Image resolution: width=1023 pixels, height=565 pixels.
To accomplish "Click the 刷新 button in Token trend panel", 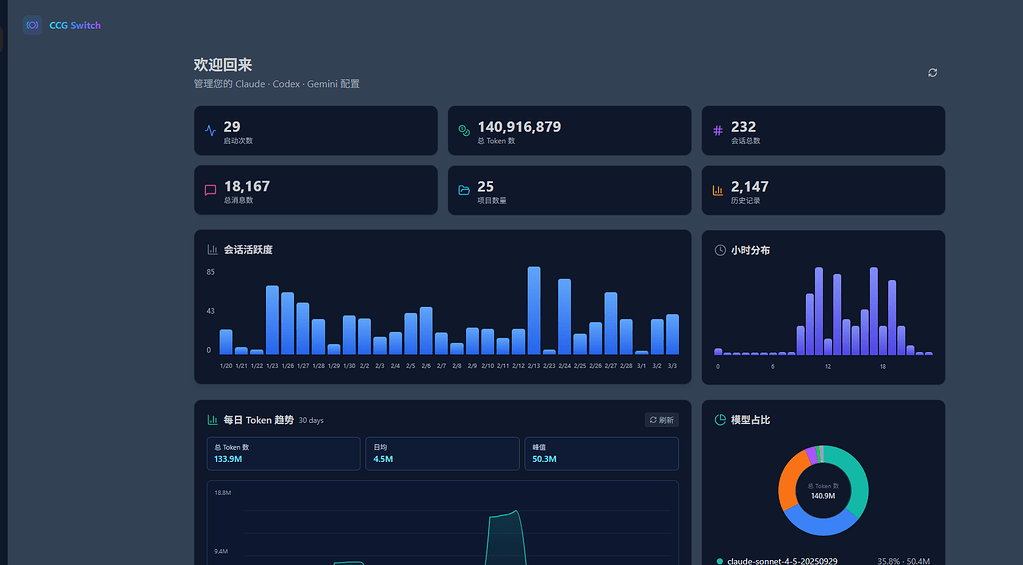I will 662,420.
